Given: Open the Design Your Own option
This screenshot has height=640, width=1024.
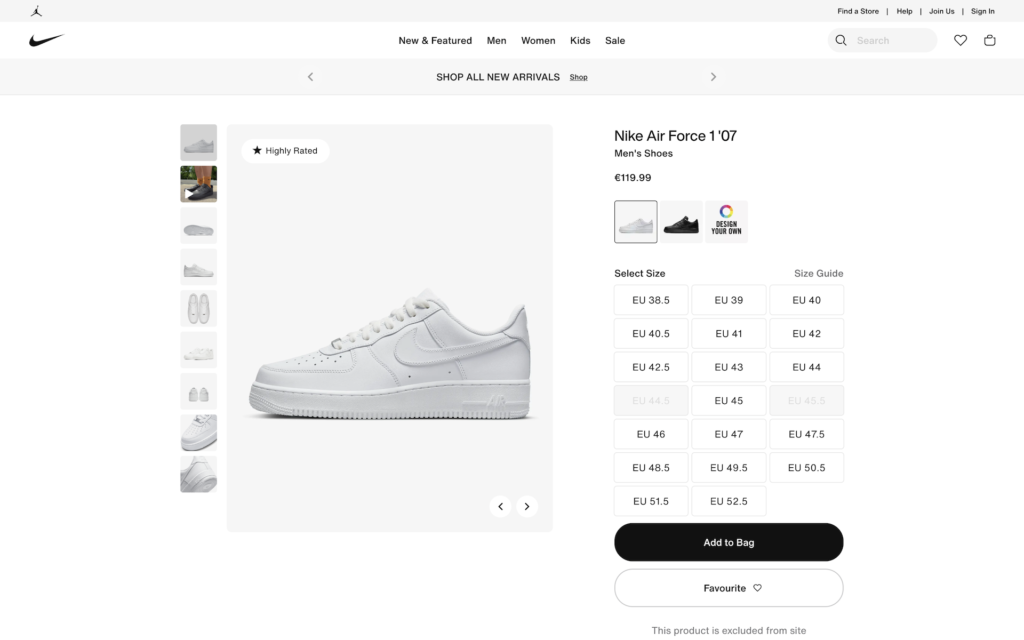Looking at the screenshot, I should [x=726, y=222].
